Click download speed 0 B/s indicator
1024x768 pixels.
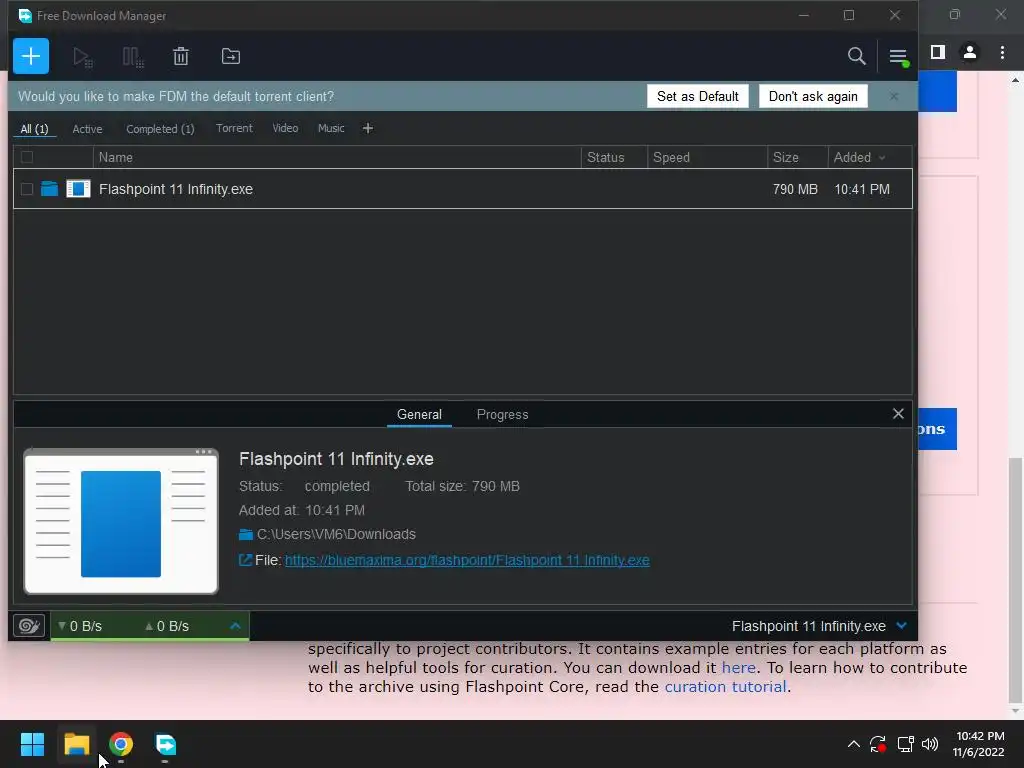[80, 626]
